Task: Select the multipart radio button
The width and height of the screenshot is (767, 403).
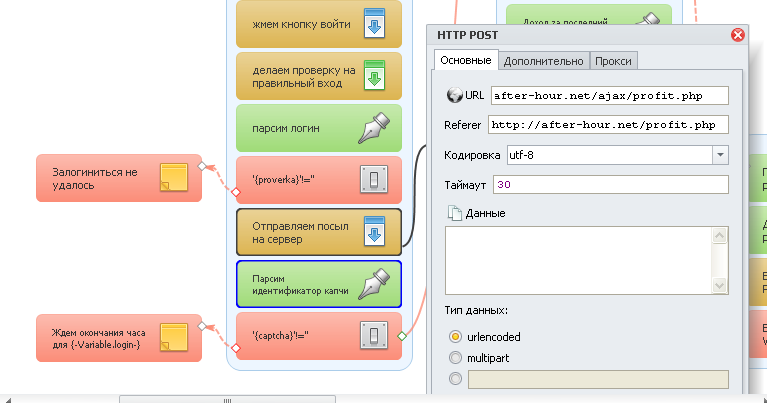Action: [x=455, y=358]
